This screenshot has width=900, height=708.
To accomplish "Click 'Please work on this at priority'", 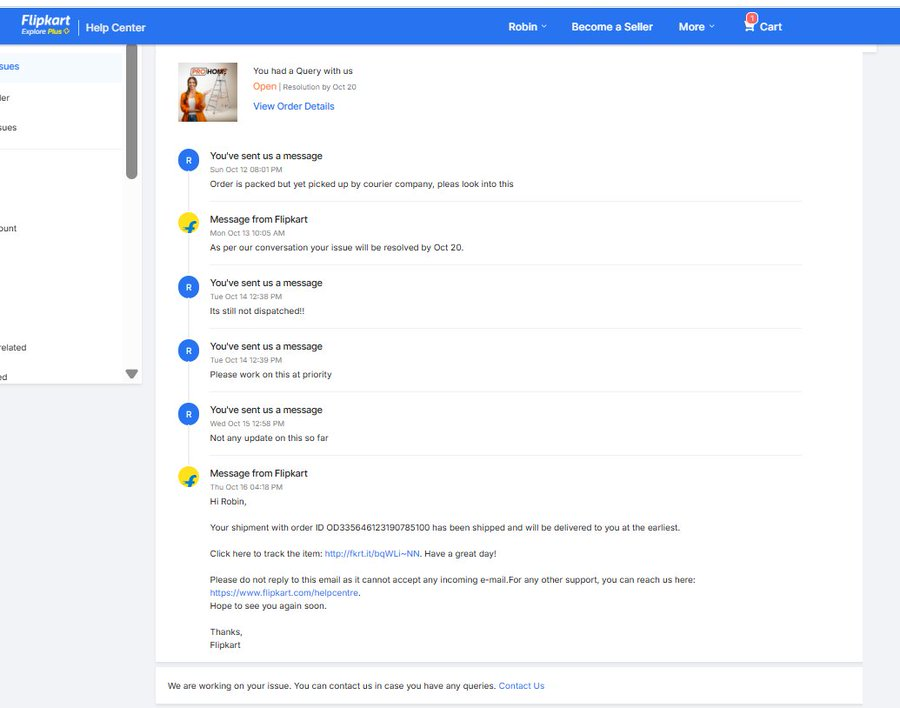I will point(270,374).
